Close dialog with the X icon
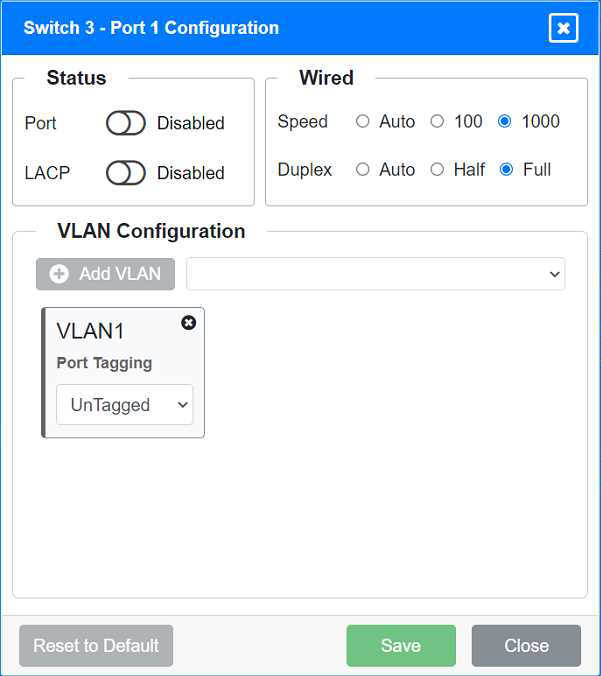 click(x=564, y=28)
